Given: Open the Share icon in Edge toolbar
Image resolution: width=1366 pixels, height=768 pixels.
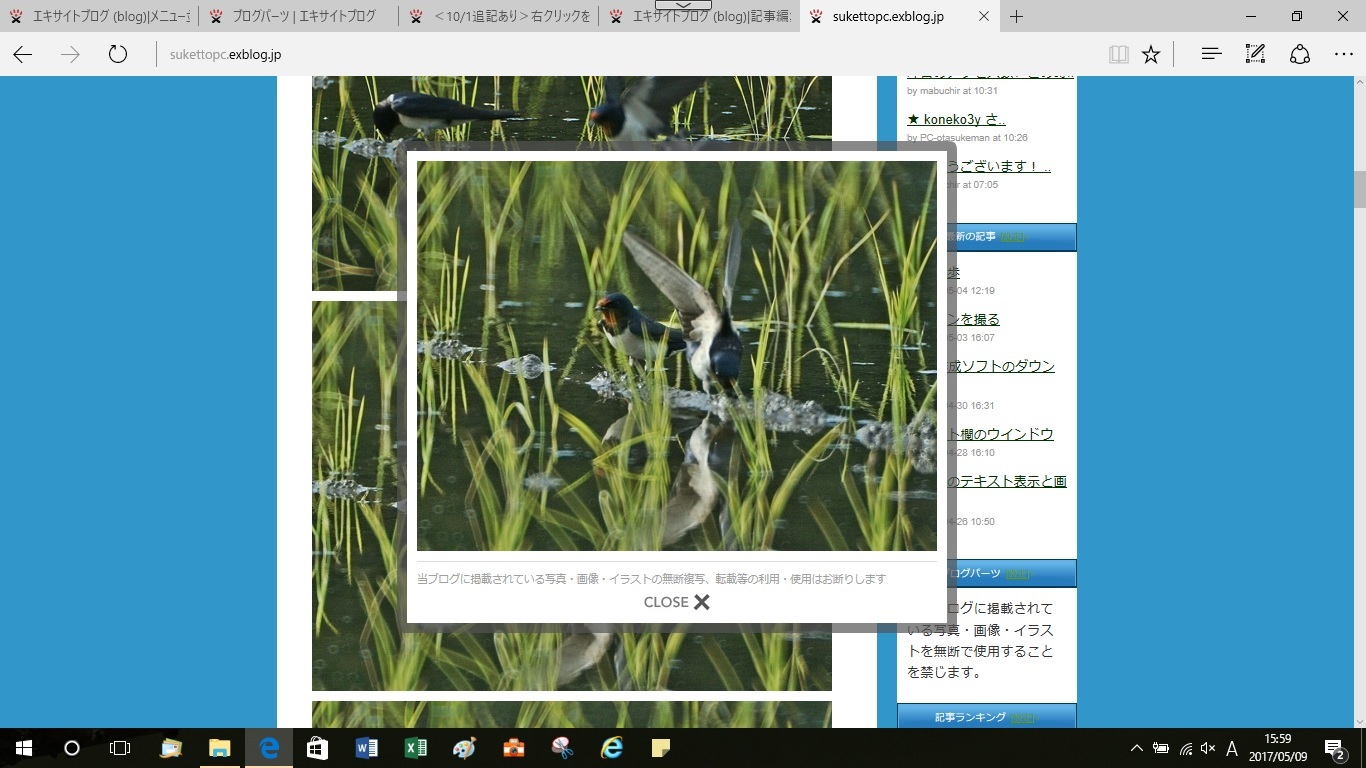Looking at the screenshot, I should pyautogui.click(x=1299, y=54).
